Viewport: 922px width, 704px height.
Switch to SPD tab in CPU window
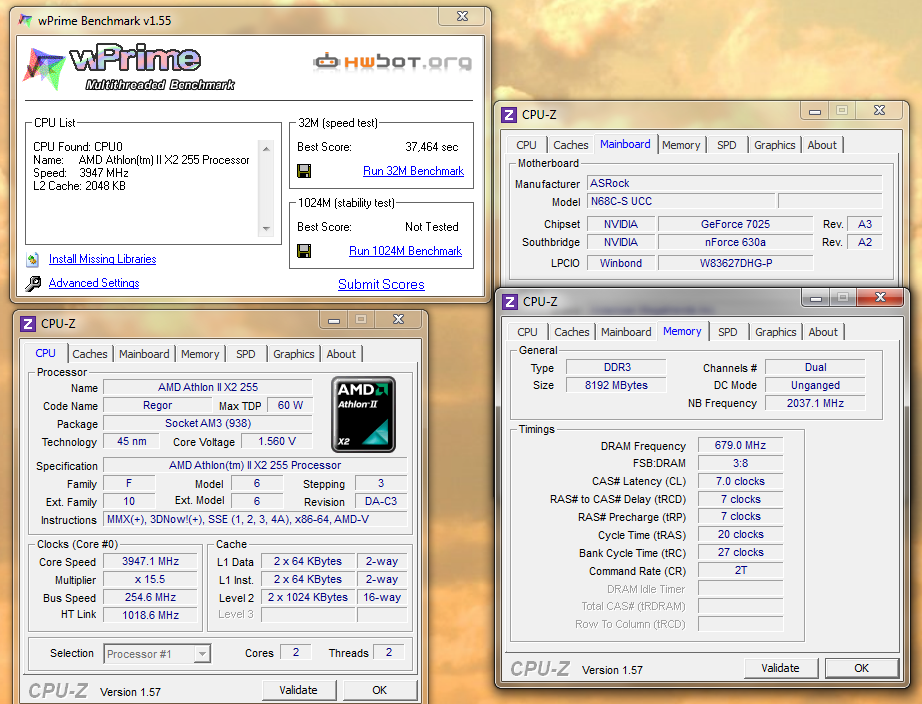246,354
